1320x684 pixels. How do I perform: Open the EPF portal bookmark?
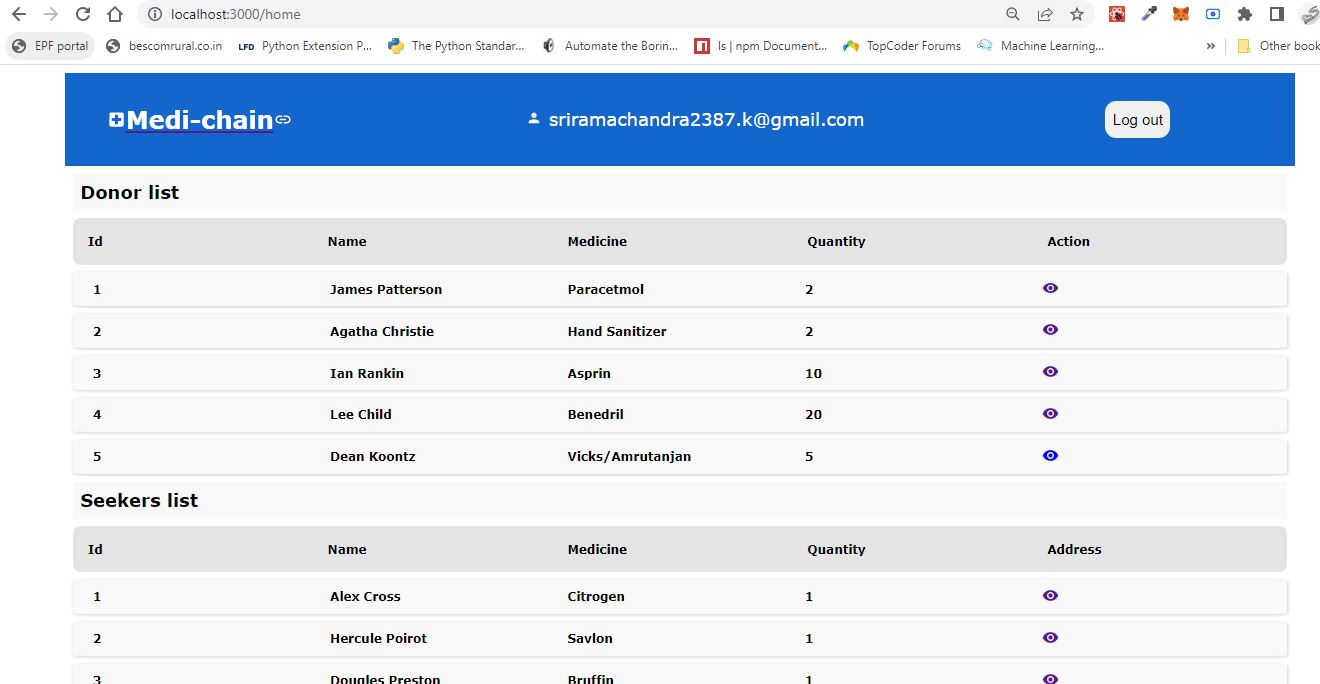tap(50, 46)
